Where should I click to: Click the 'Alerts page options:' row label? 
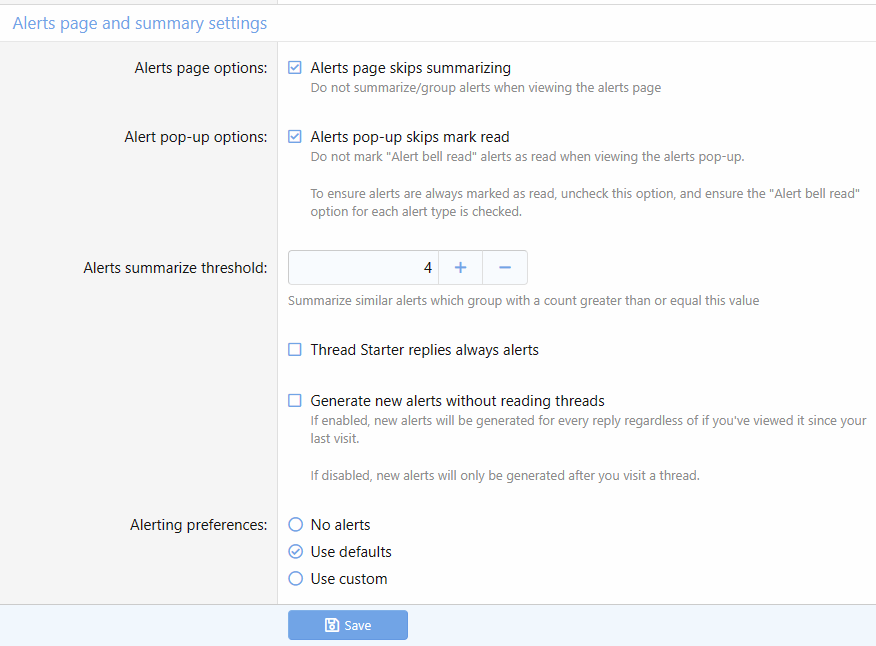[x=201, y=68]
